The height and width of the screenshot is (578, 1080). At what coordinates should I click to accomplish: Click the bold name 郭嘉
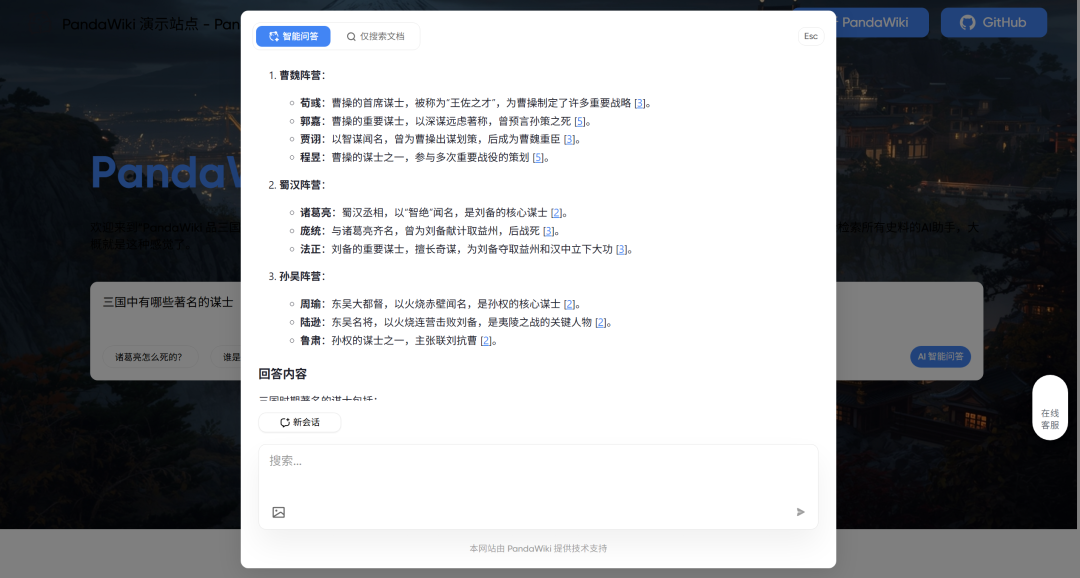click(x=311, y=121)
